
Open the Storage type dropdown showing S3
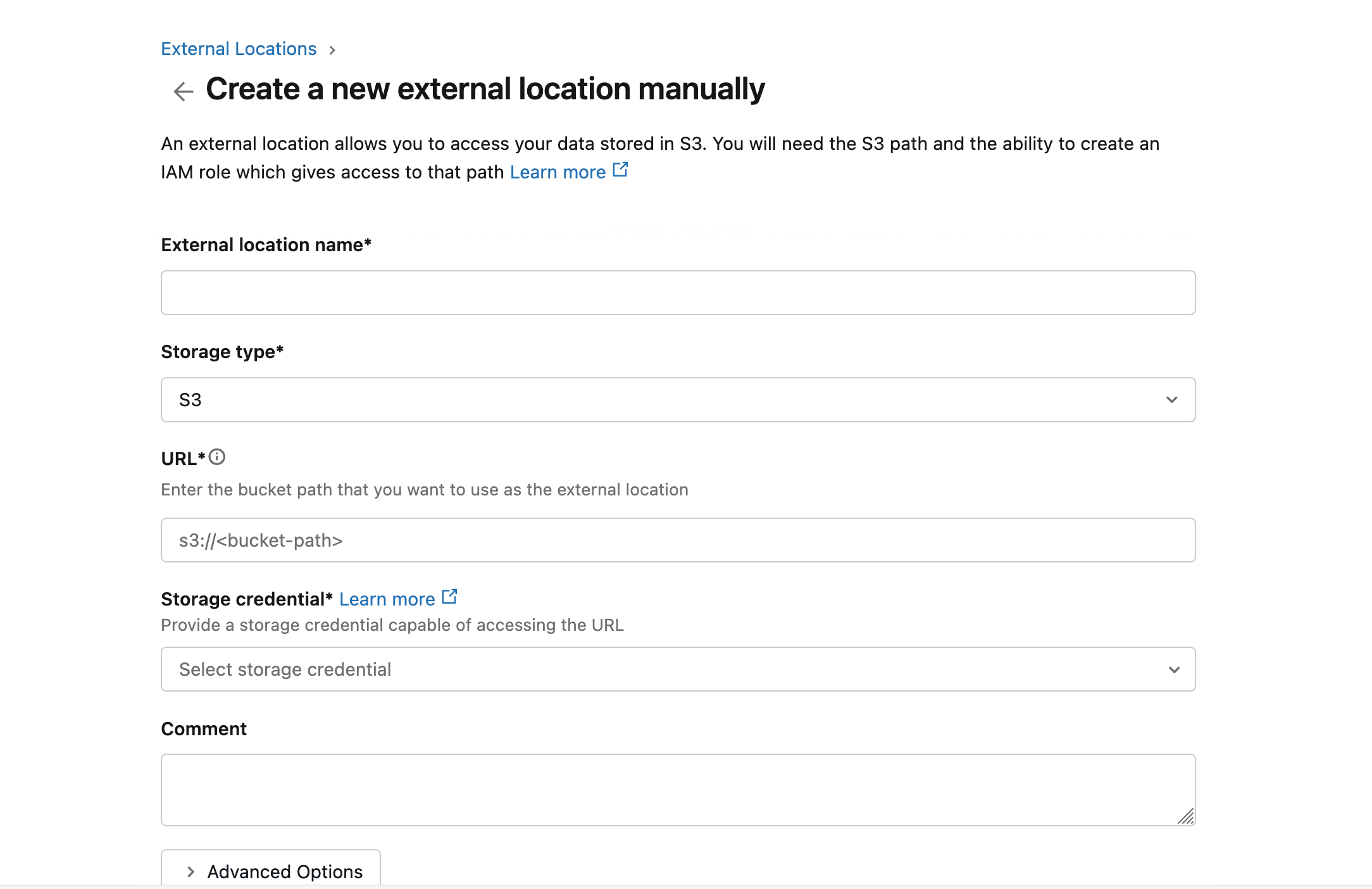pyautogui.click(x=677, y=399)
